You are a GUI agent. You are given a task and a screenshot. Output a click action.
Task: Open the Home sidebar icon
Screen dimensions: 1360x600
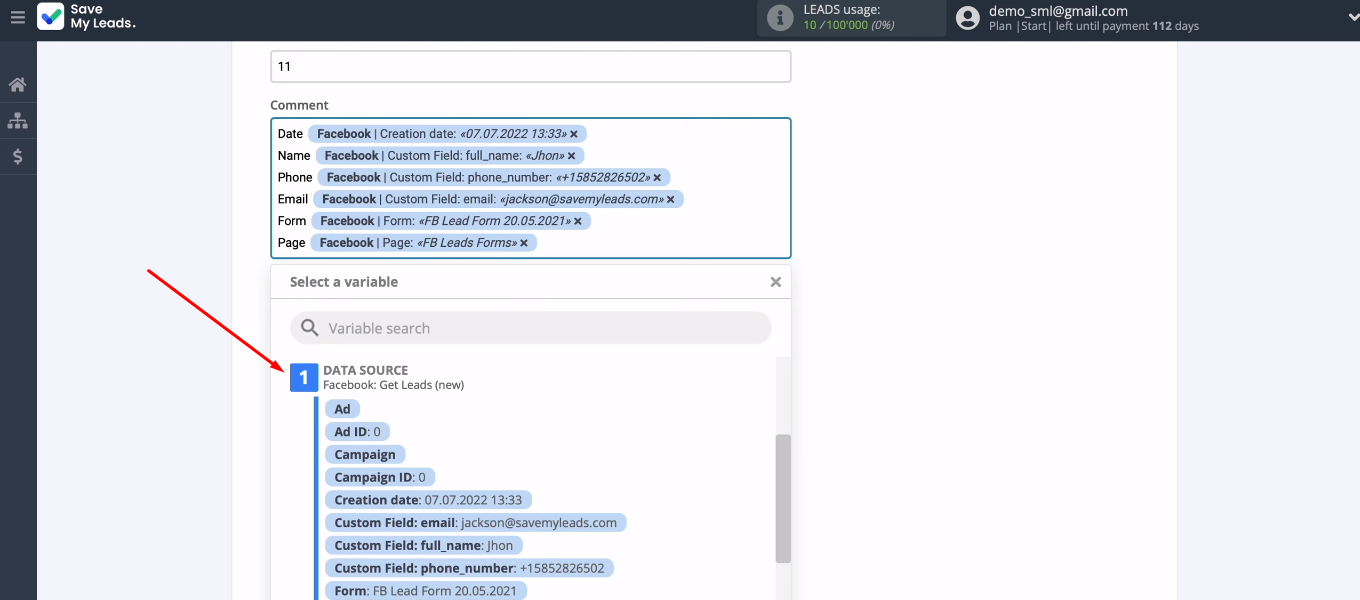(18, 85)
